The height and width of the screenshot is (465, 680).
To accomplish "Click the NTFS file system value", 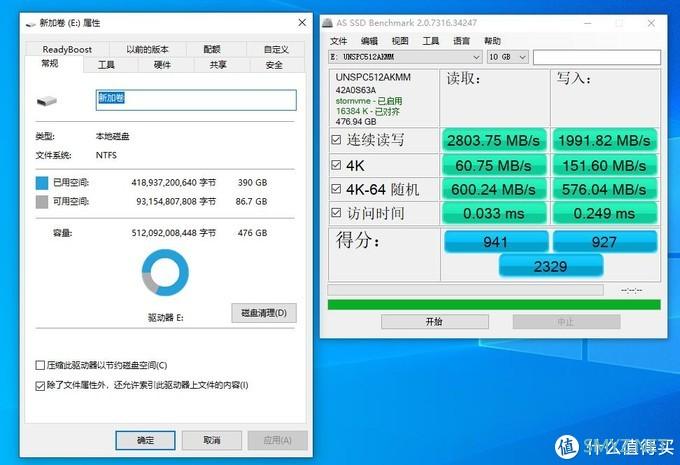I will [106, 155].
